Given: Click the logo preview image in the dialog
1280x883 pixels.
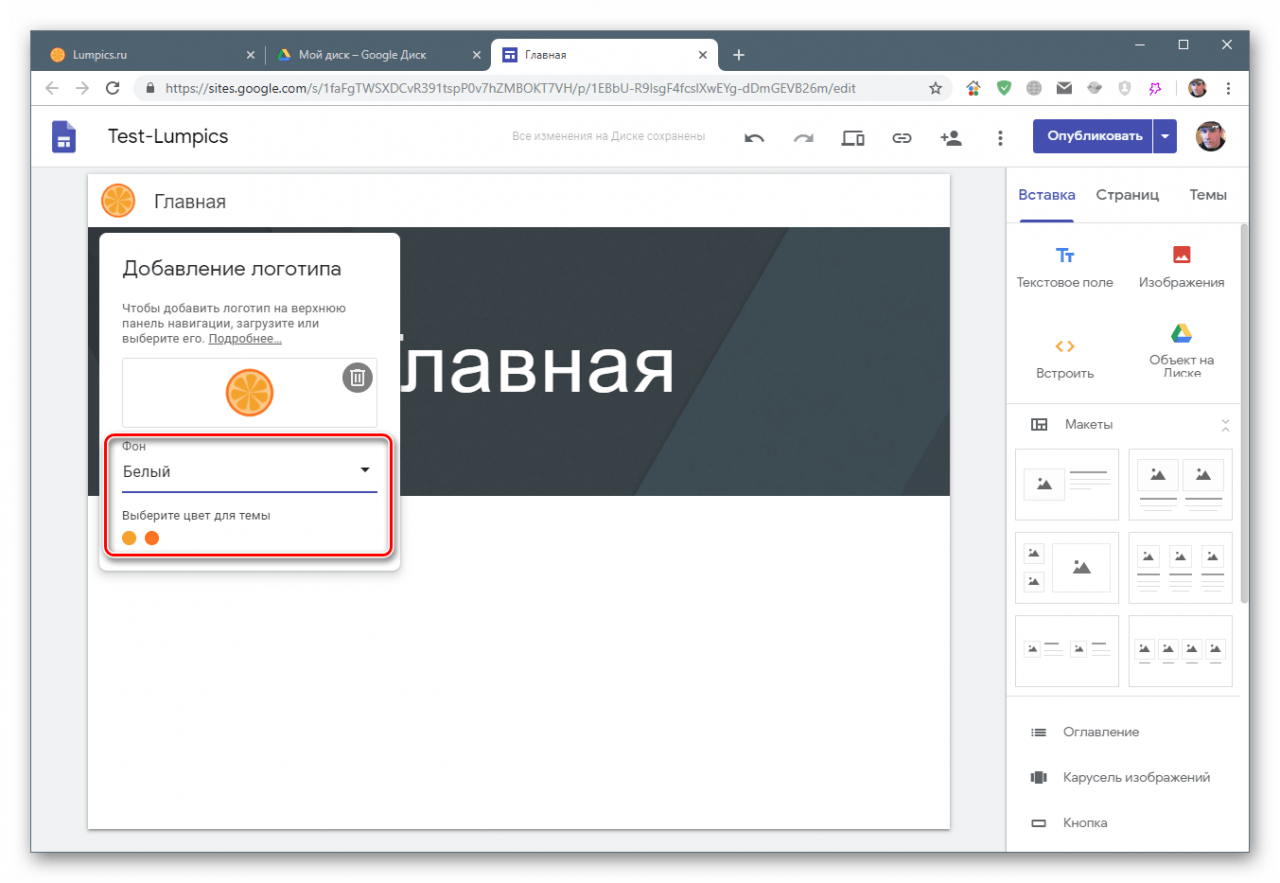Looking at the screenshot, I should [249, 393].
